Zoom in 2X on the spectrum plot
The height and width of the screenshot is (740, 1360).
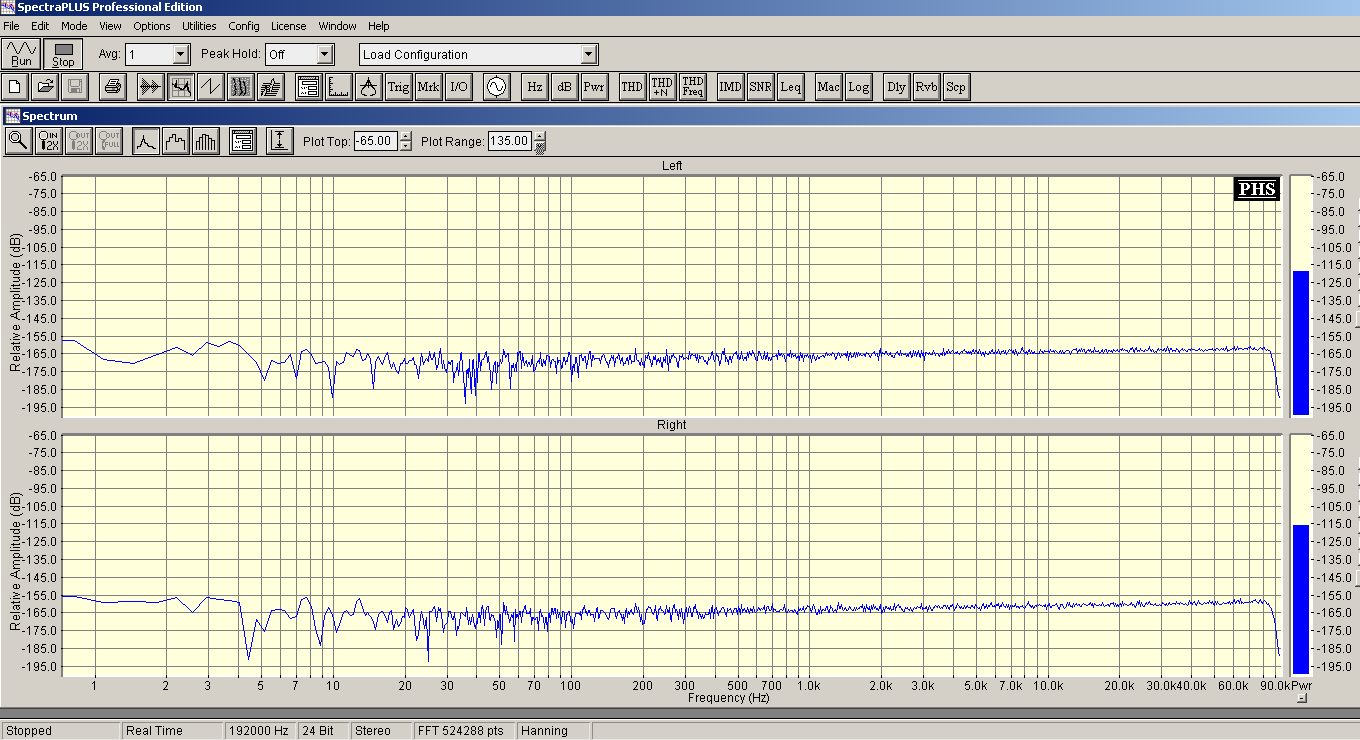49,141
